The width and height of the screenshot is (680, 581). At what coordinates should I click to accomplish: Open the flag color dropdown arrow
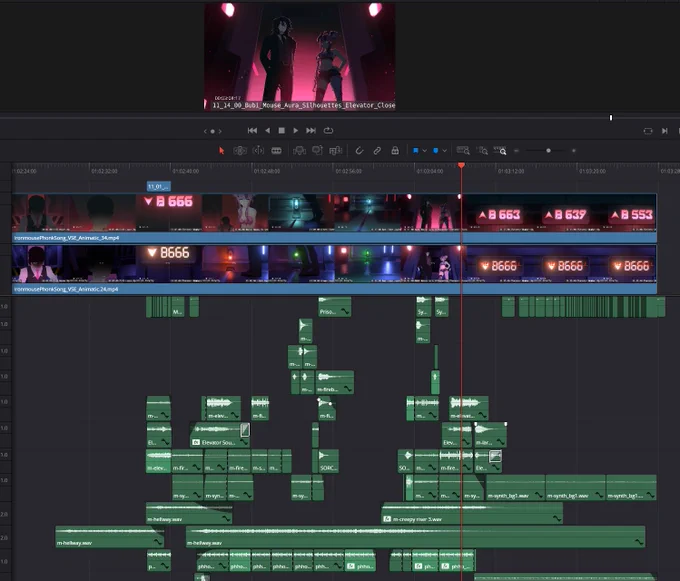(x=425, y=151)
